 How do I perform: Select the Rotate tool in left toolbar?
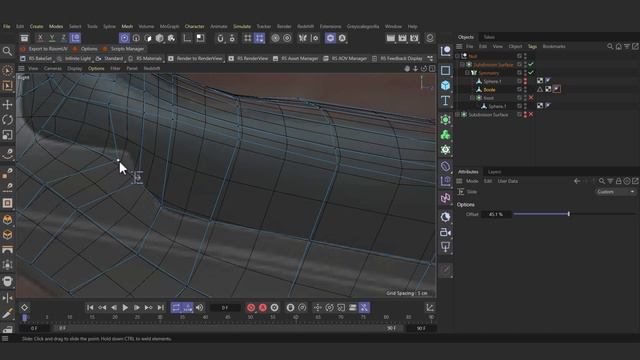(x=7, y=120)
